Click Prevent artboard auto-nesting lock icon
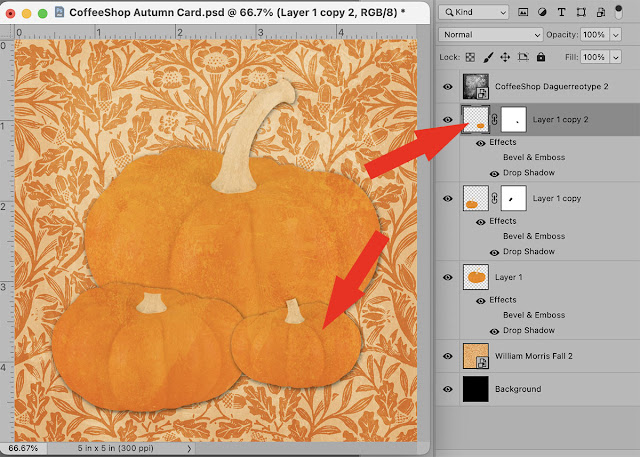Screen dimensions: 640x457 [x=523, y=57]
